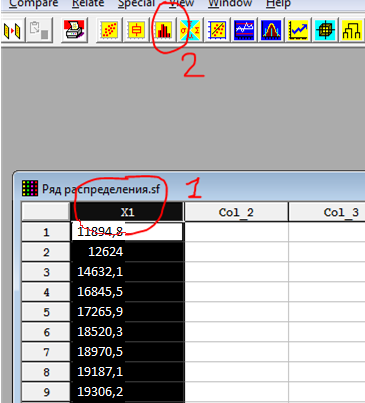
Task: Click the cell with value 18520,3
Action: point(127,332)
